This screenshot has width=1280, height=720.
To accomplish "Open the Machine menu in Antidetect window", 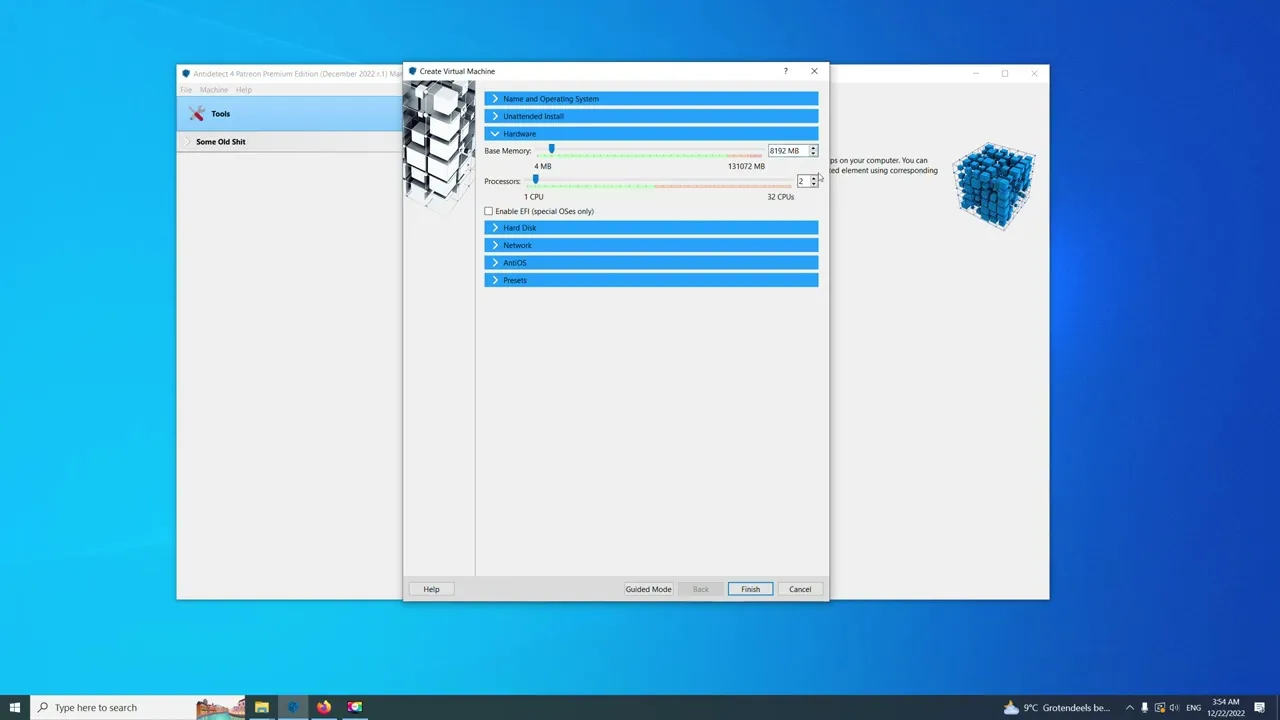I will tap(214, 90).
